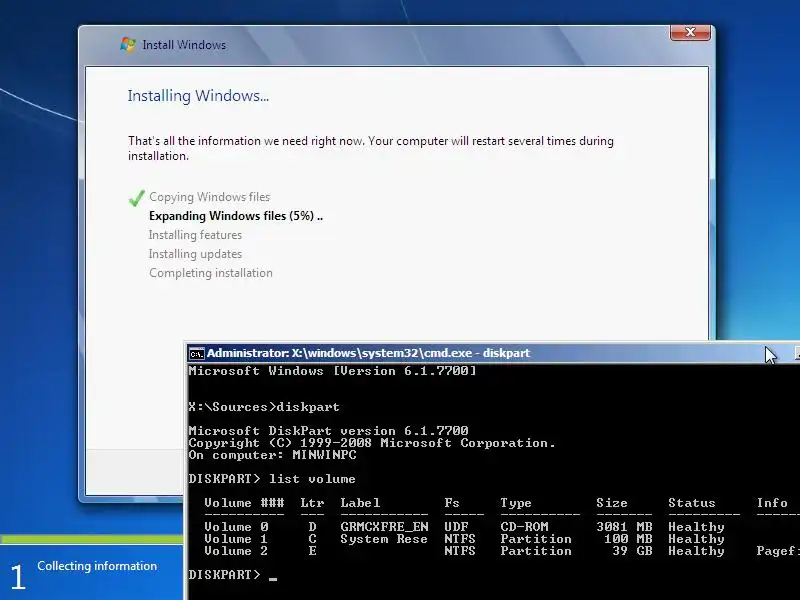Click the stage number 1 at bottom left
This screenshot has width=800, height=600.
[18, 577]
